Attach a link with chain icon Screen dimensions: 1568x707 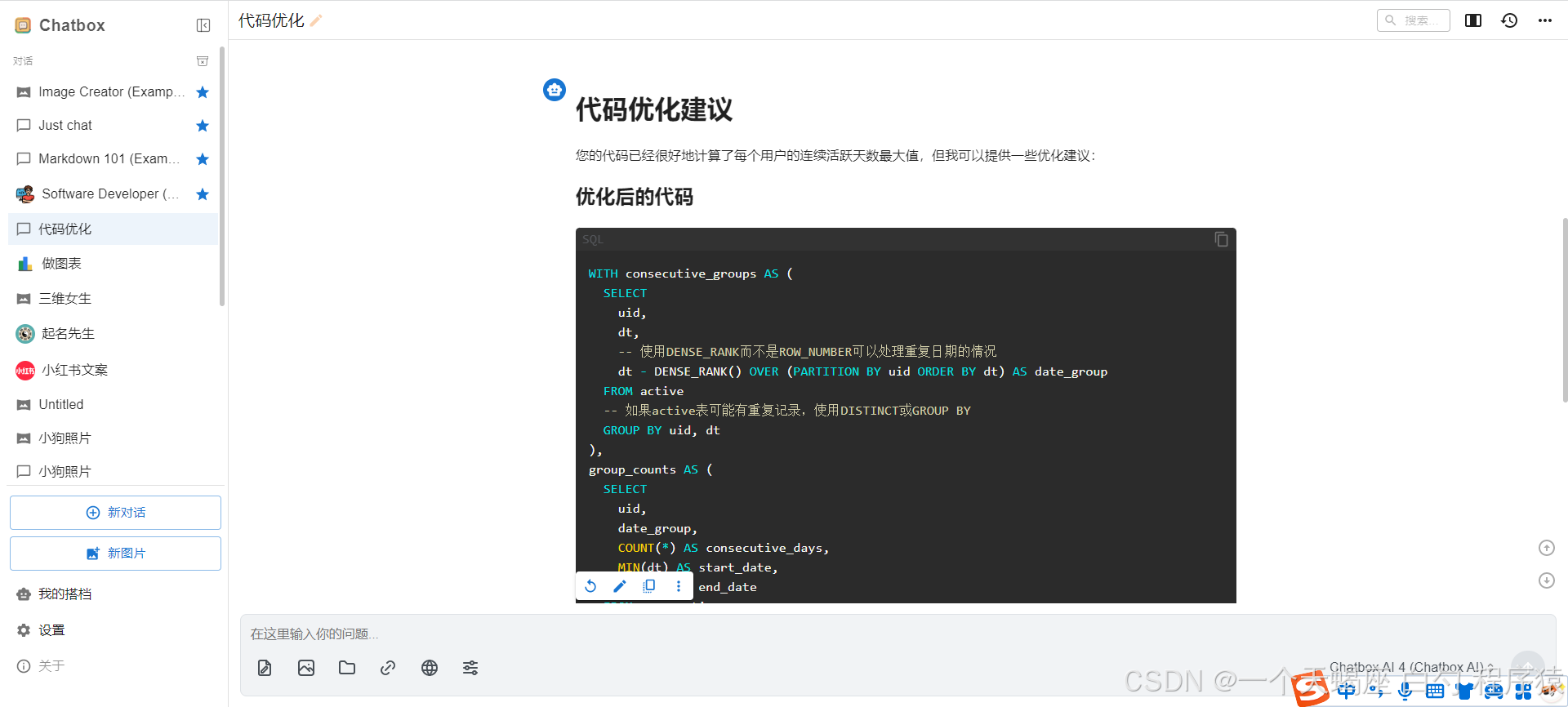click(x=388, y=668)
